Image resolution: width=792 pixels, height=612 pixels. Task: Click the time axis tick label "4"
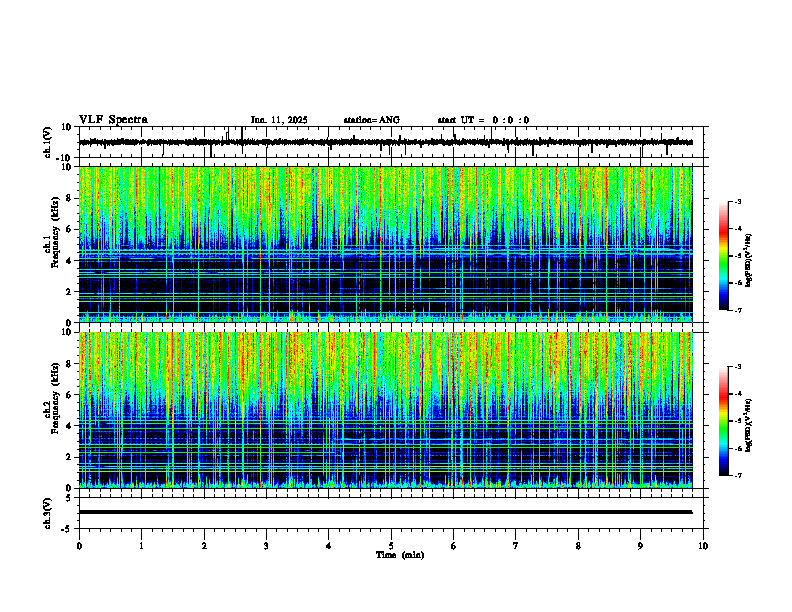click(329, 546)
